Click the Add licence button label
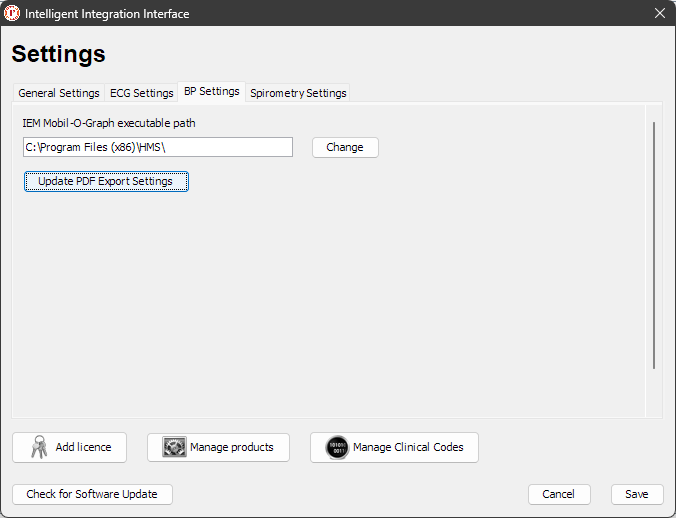The width and height of the screenshot is (676, 518). click(x=83, y=447)
